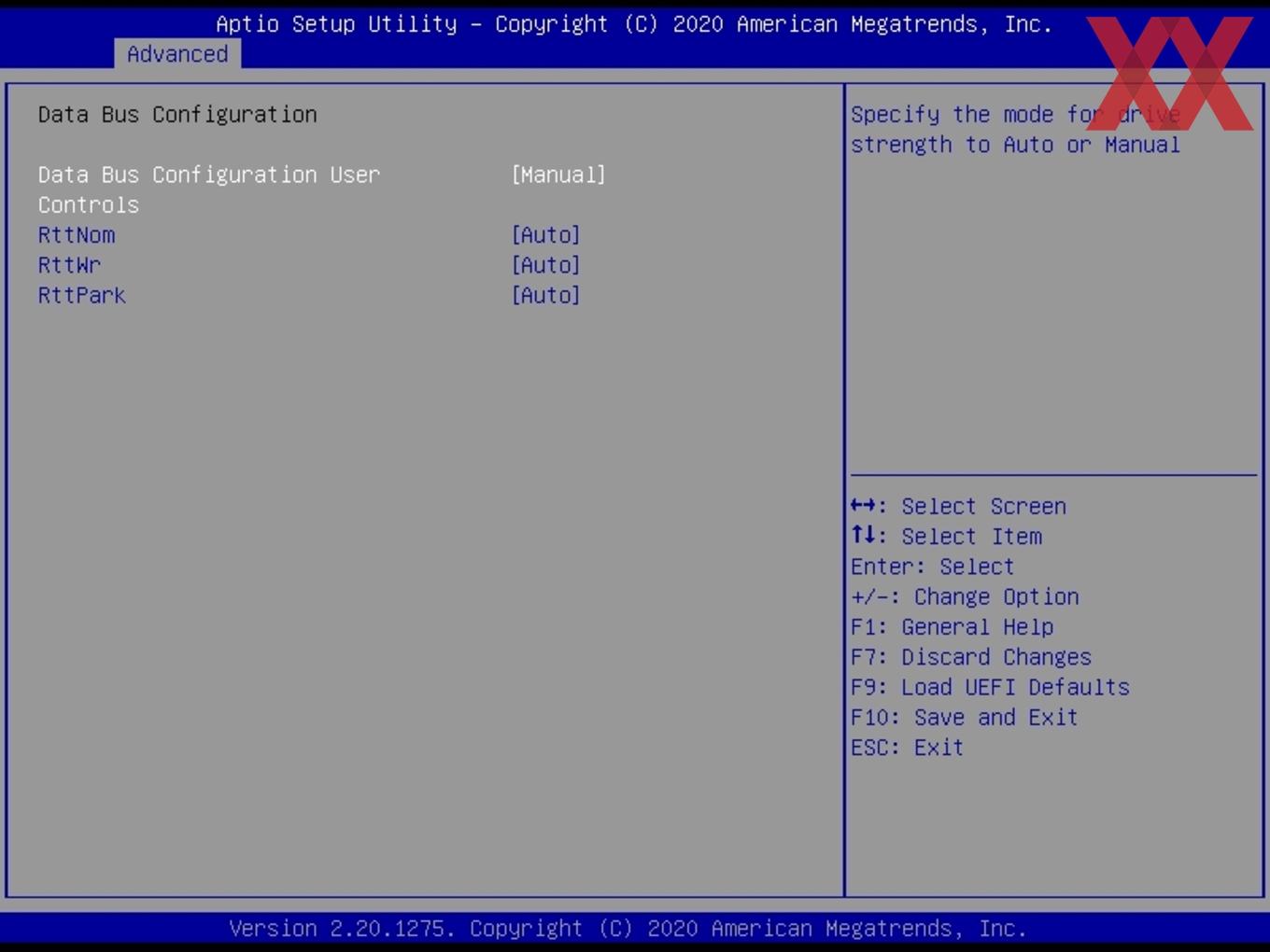Viewport: 1270px width, 952px height.
Task: Select the Data Bus Configuration User Controls label
Action: coord(209,189)
